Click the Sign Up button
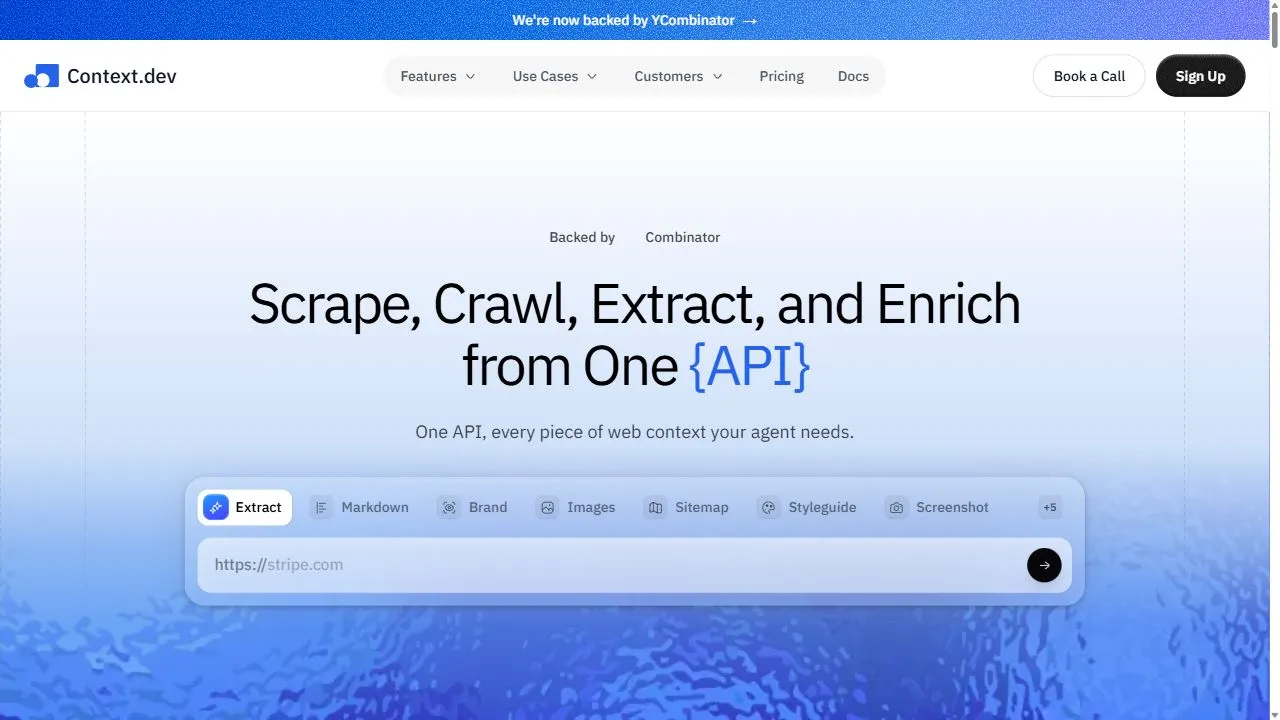The image size is (1280, 720). (1200, 76)
